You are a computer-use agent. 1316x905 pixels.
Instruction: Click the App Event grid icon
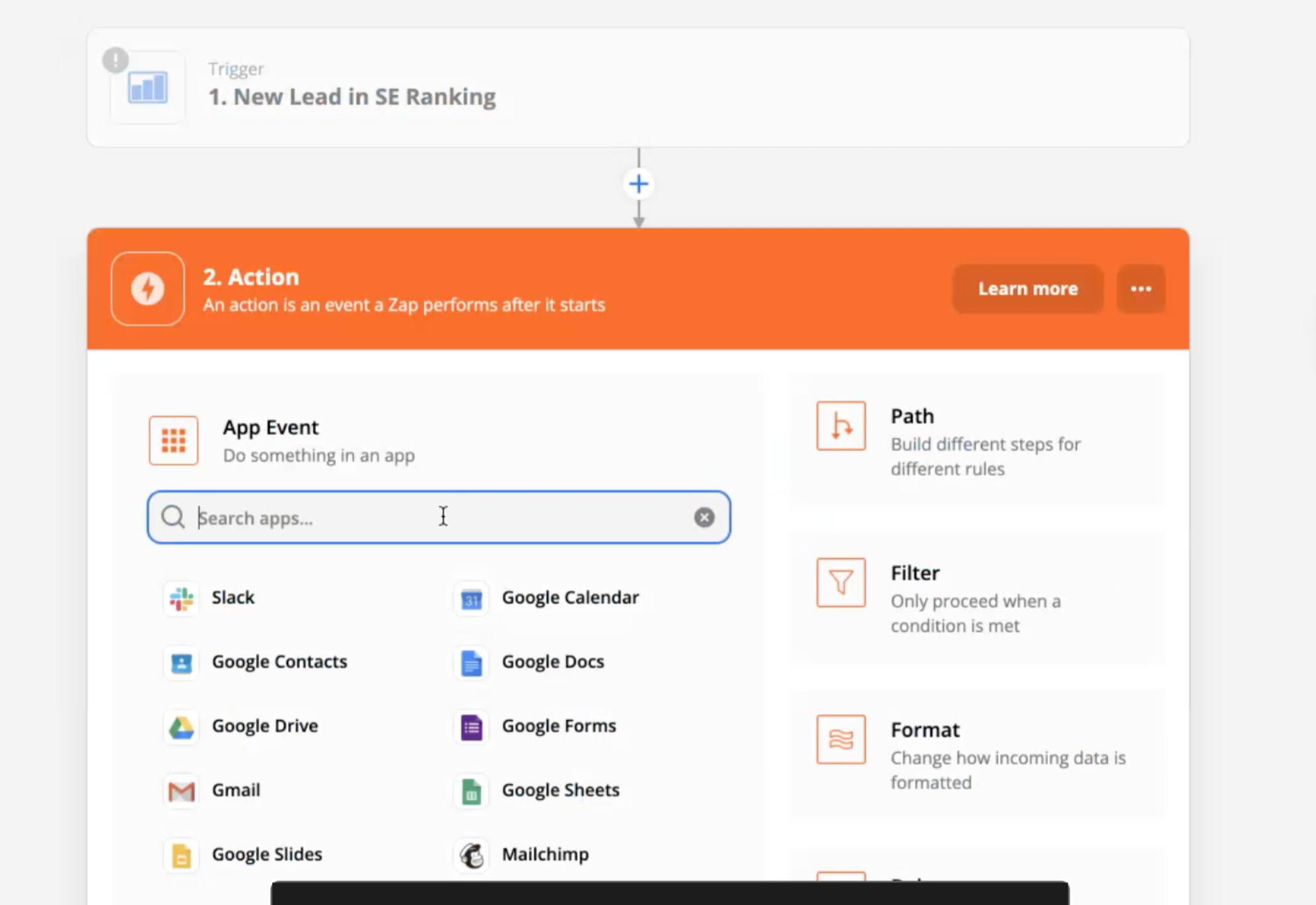point(174,441)
